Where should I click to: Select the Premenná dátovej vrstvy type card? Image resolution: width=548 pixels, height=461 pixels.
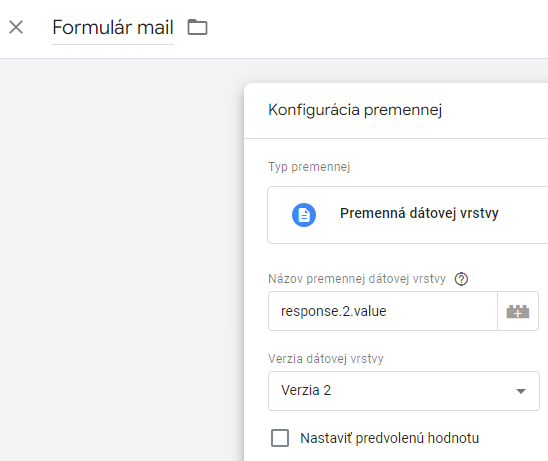408,215
